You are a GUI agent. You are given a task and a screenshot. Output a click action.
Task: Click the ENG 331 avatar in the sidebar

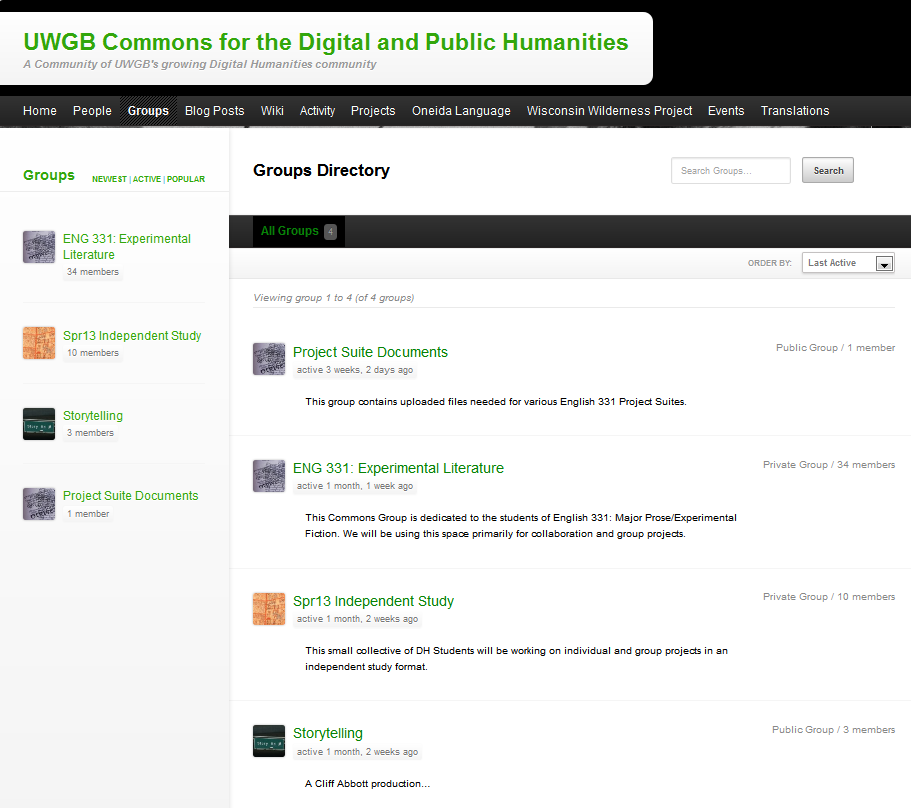point(39,247)
